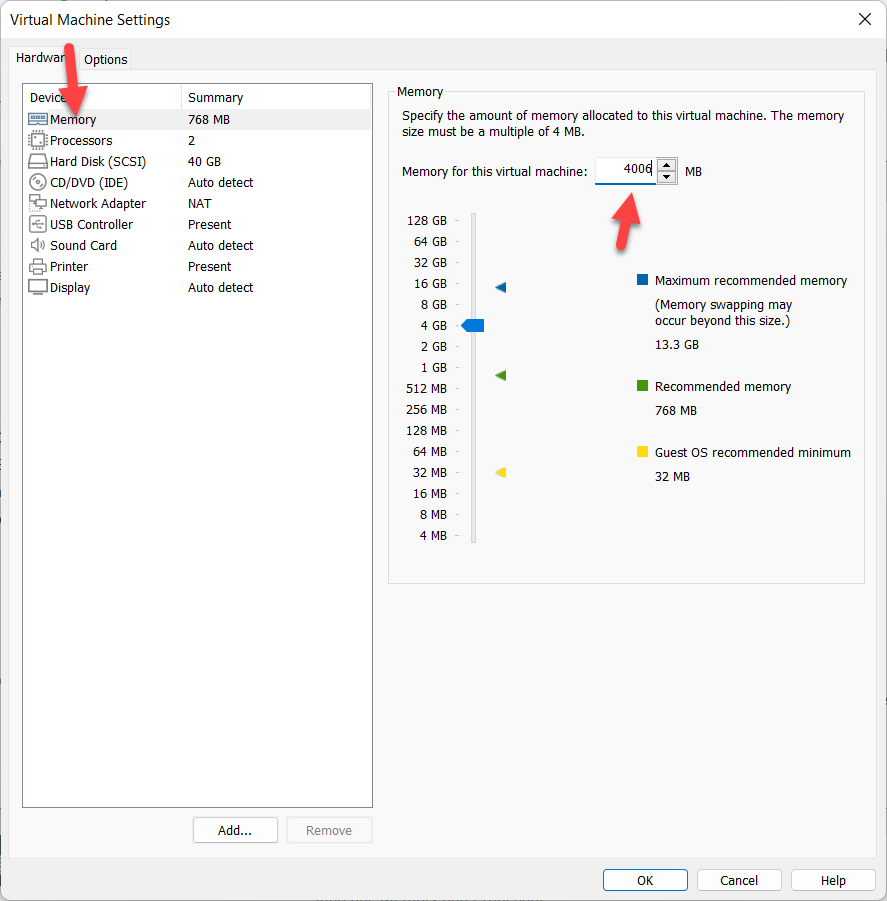Click the green recommended memory marker

click(501, 376)
